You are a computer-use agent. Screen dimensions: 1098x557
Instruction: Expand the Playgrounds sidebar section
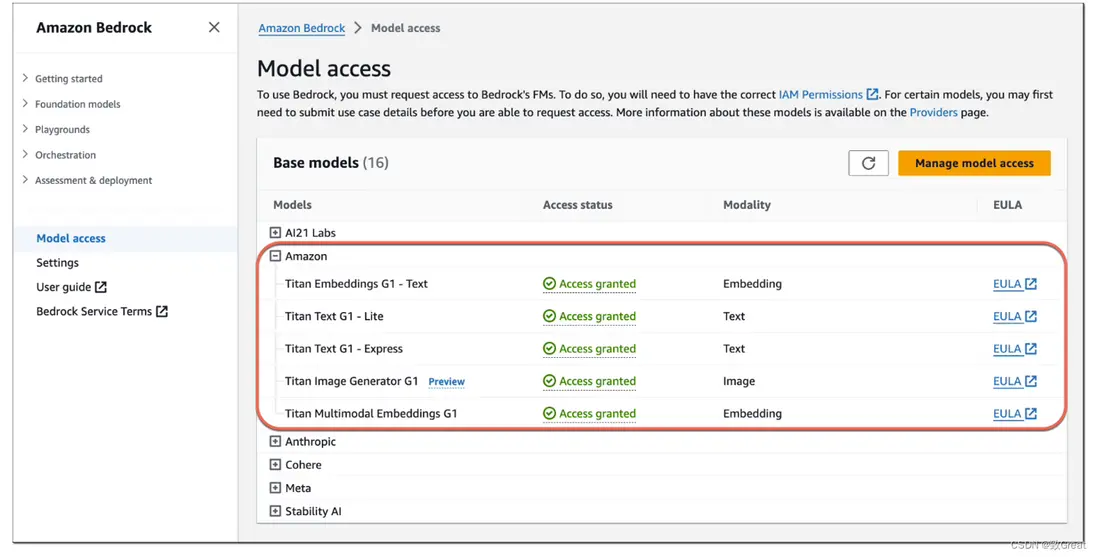tap(25, 129)
